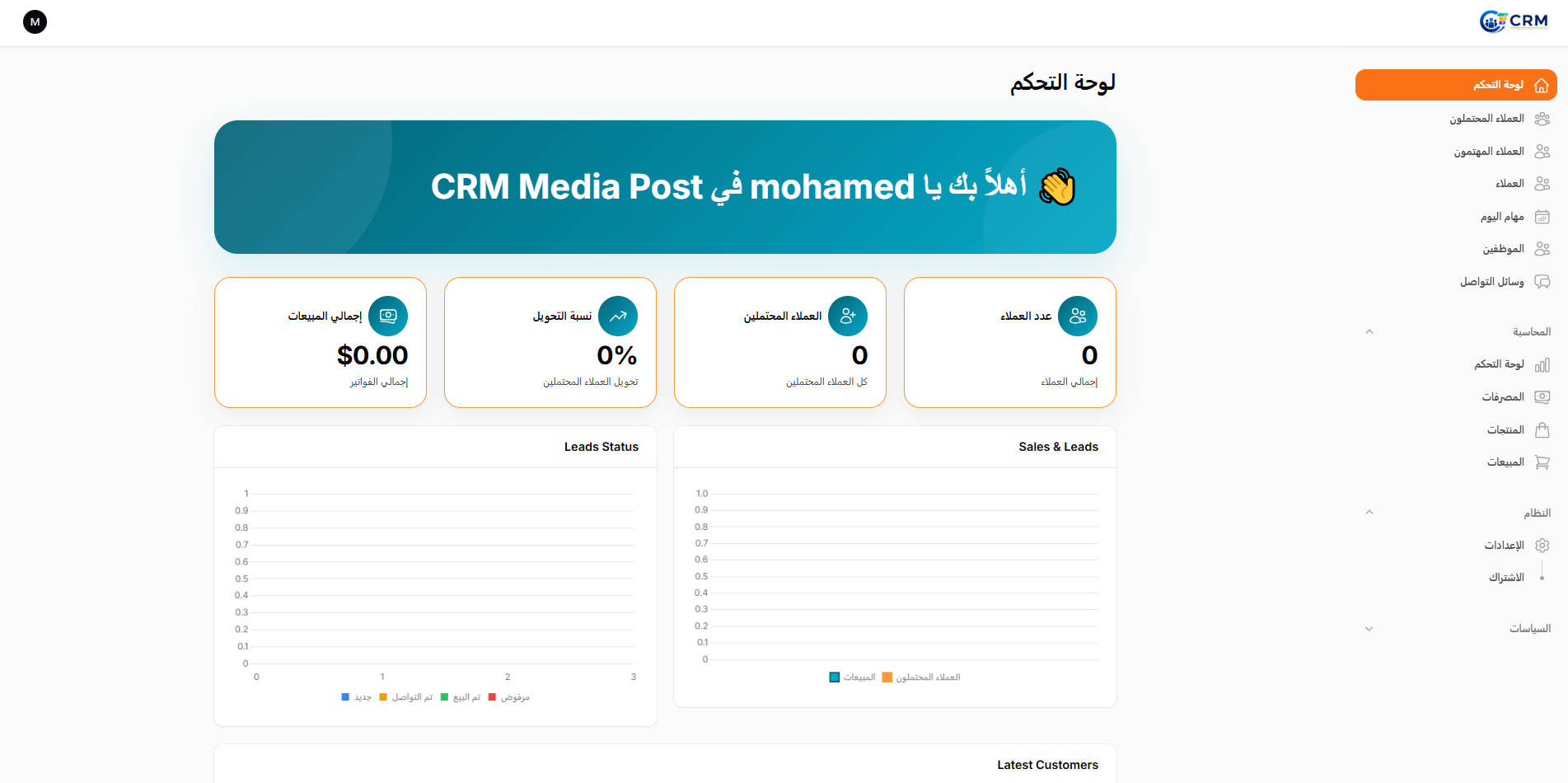Click the العملاء المحتملين add-user card icon
Viewport: 1568px width, 783px height.
click(x=848, y=316)
